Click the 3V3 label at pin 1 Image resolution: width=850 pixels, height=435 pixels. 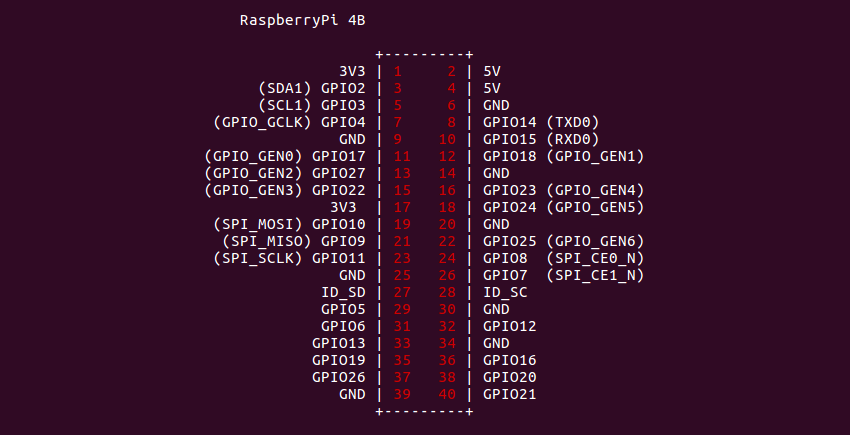(x=352, y=72)
